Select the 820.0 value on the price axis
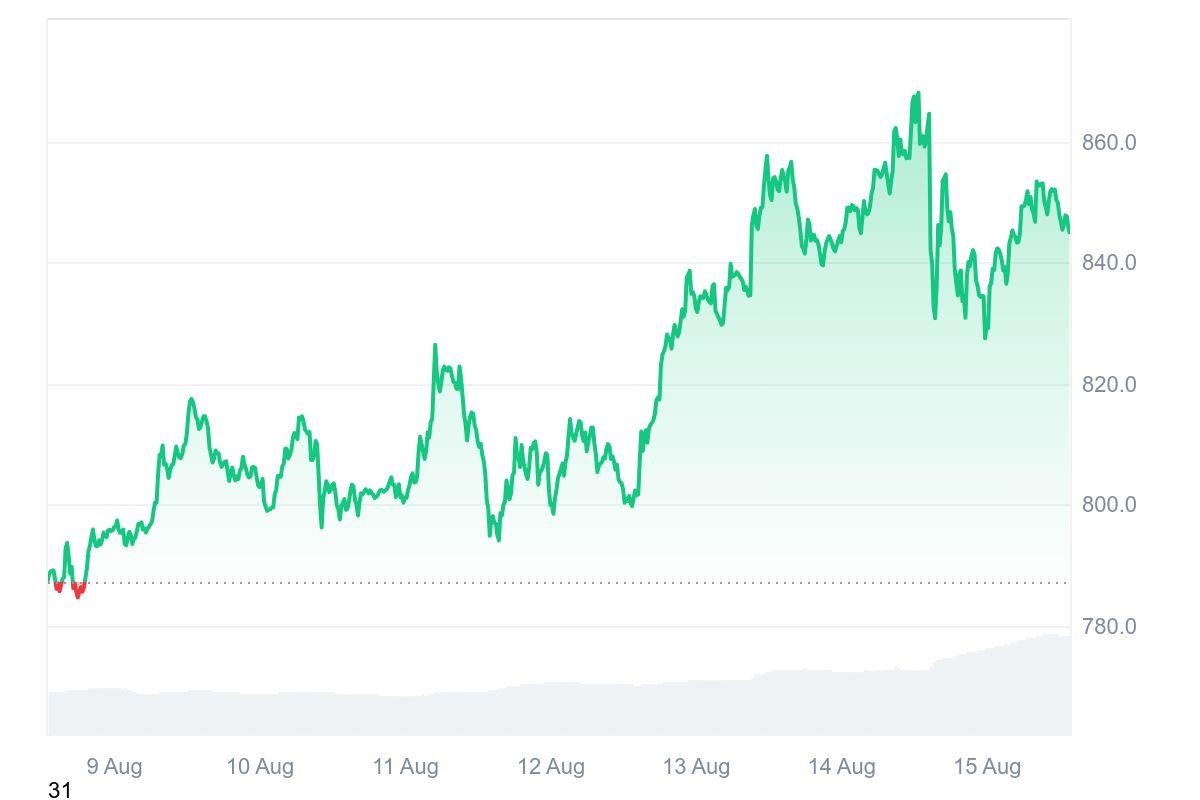The height and width of the screenshot is (800, 1200). click(1108, 385)
